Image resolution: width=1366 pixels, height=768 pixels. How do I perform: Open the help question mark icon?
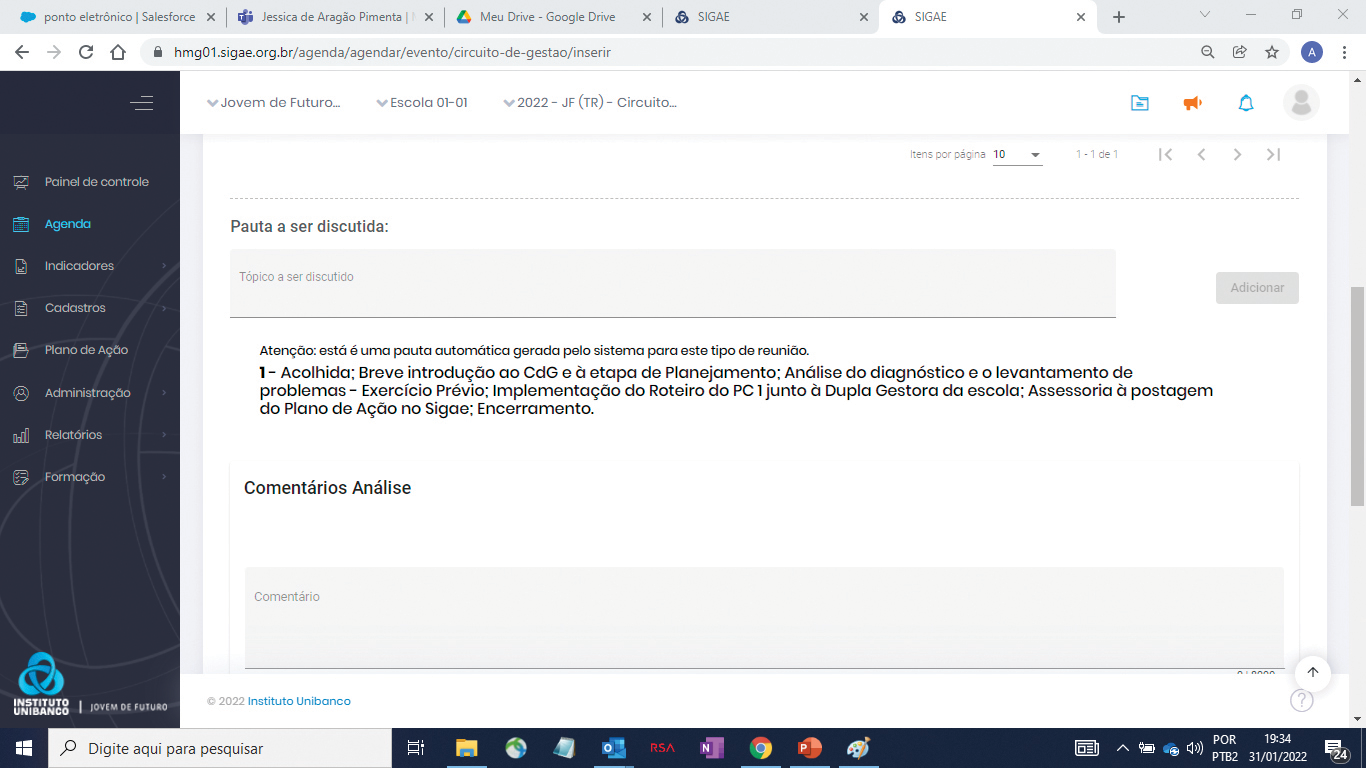point(1301,700)
